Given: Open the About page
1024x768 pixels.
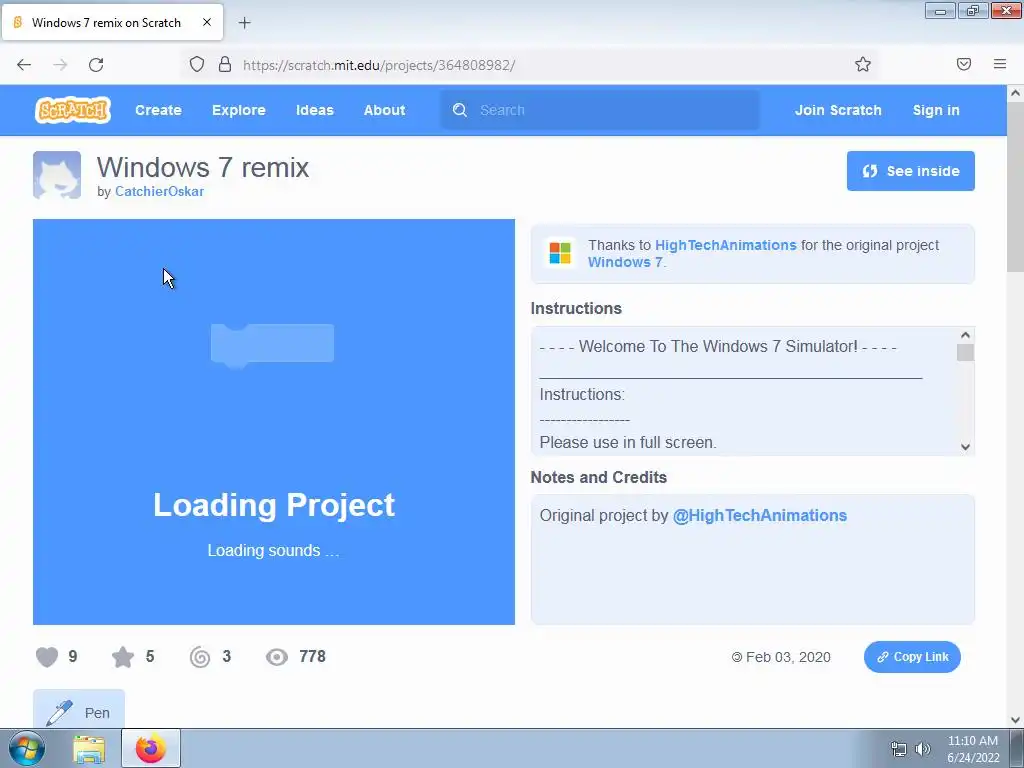Looking at the screenshot, I should coord(384,110).
